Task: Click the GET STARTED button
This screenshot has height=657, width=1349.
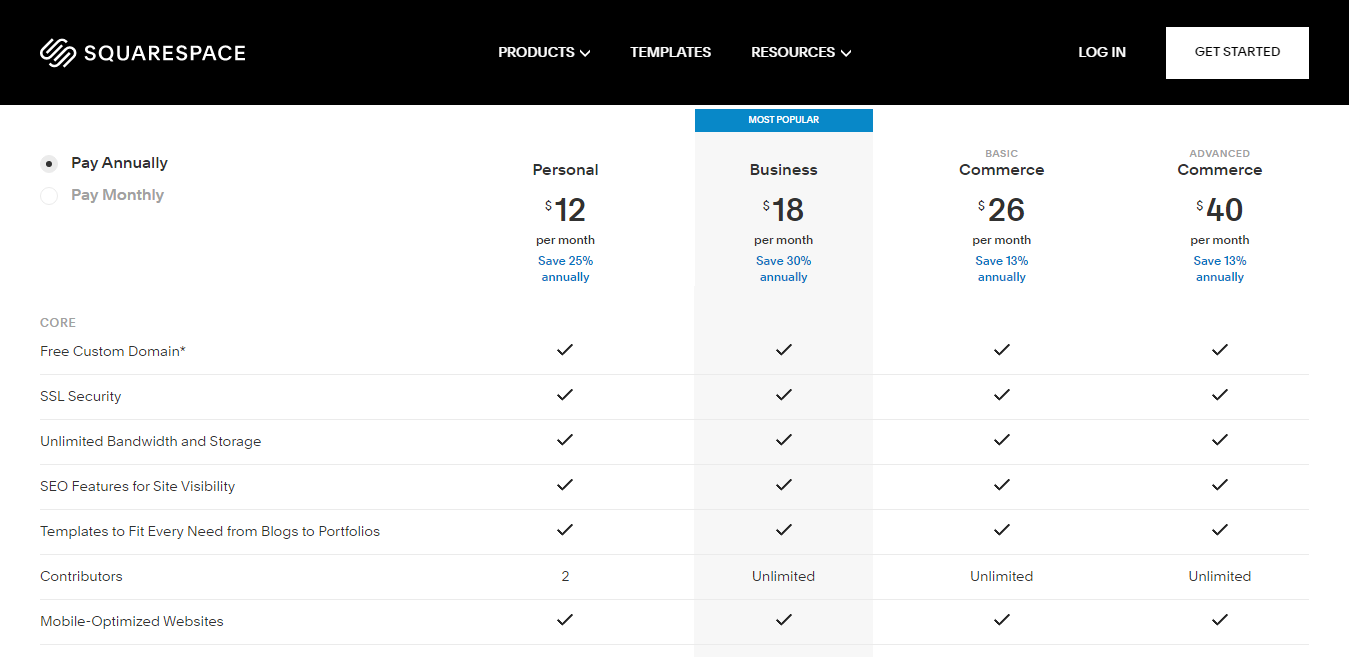Action: click(1237, 52)
